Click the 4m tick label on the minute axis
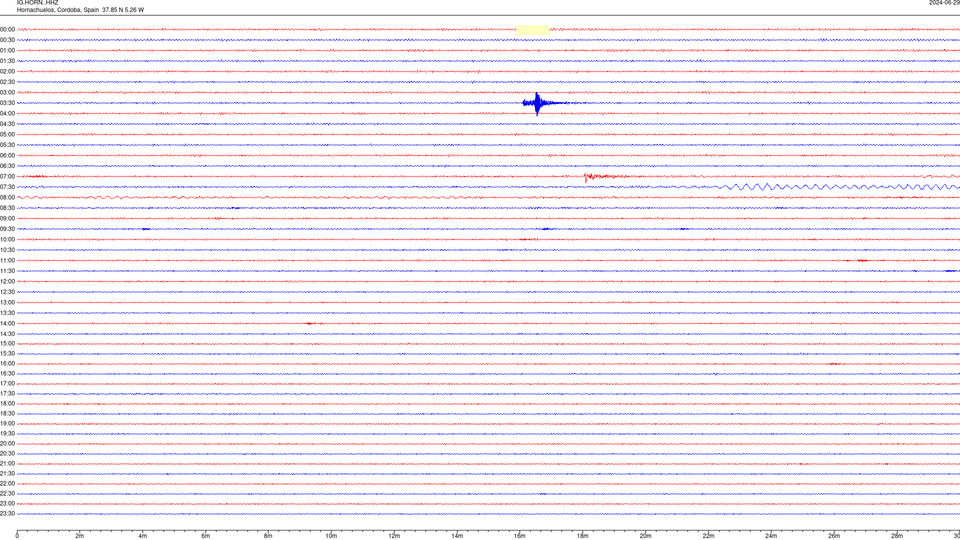This screenshot has height=540, width=960. [143, 536]
